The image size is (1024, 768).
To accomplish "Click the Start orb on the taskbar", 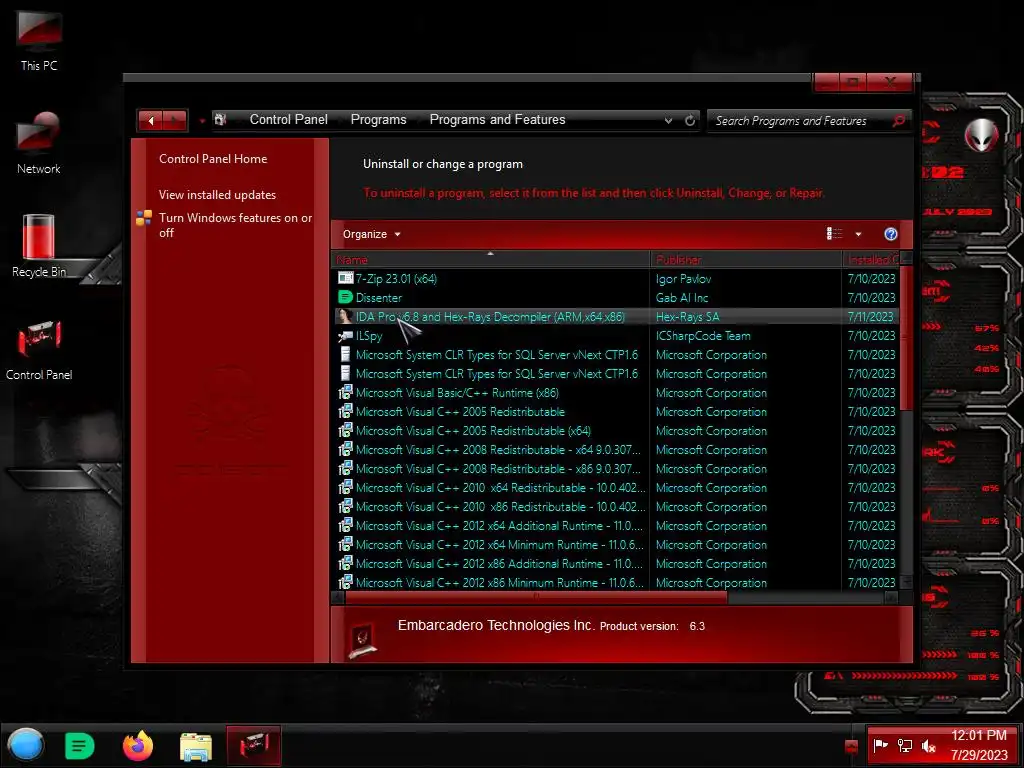I will click(26, 745).
